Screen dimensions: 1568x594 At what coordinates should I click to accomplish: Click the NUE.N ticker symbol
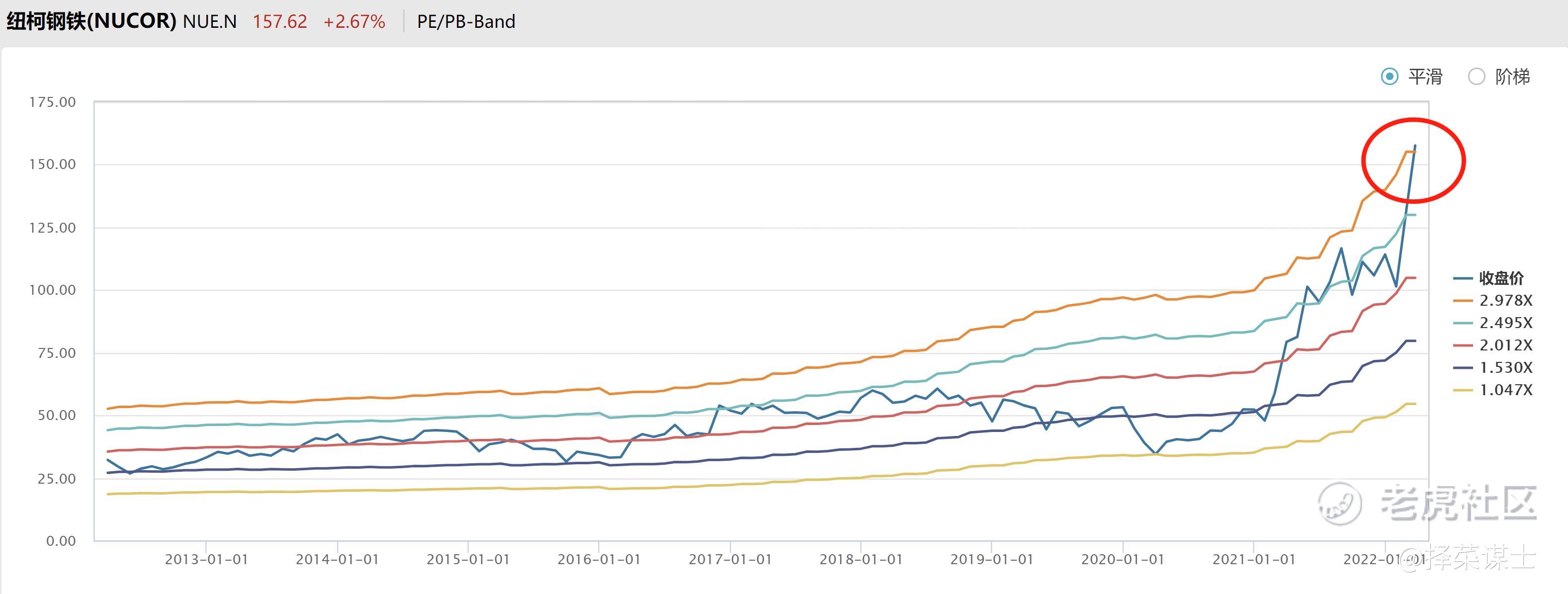(x=209, y=22)
